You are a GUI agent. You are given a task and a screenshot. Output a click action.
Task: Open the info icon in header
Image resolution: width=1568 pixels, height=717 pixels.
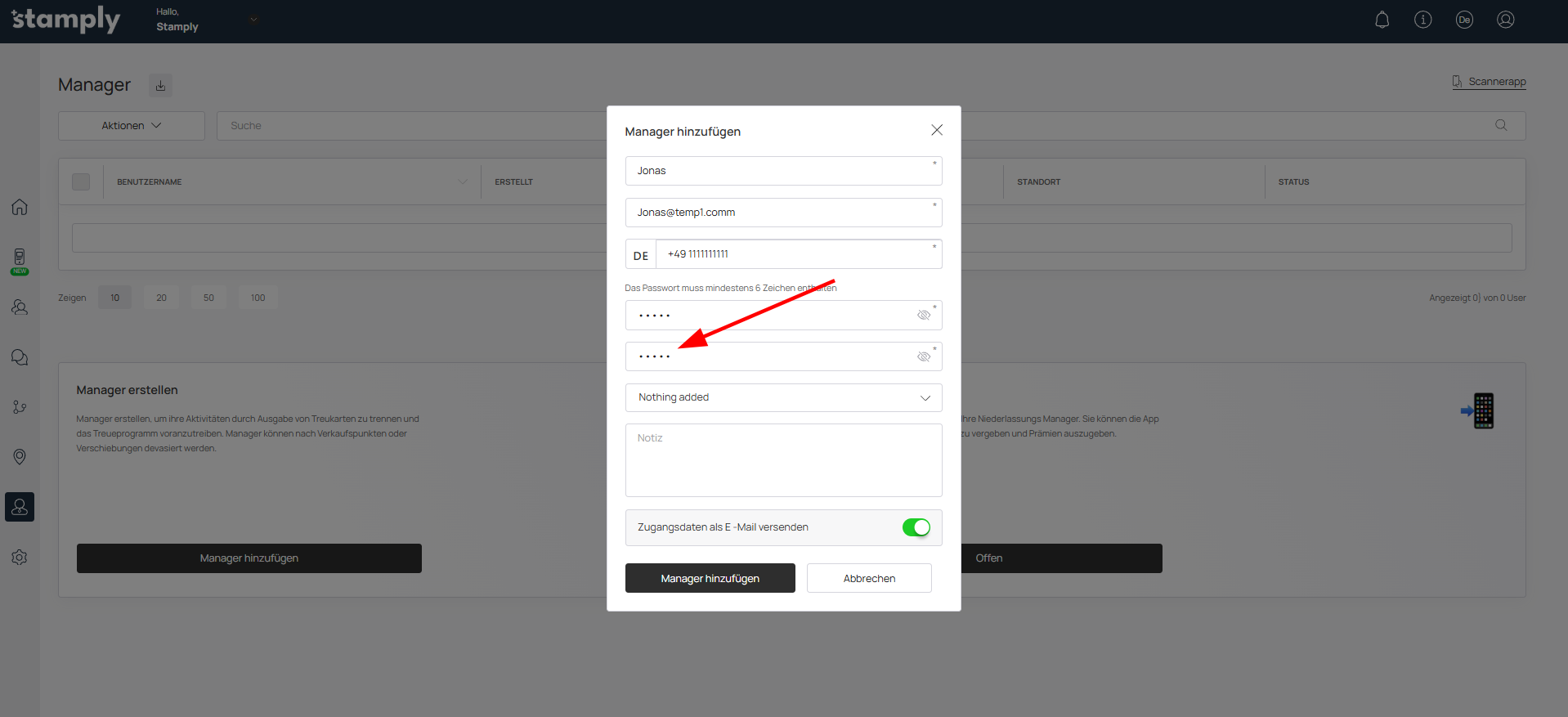point(1422,20)
